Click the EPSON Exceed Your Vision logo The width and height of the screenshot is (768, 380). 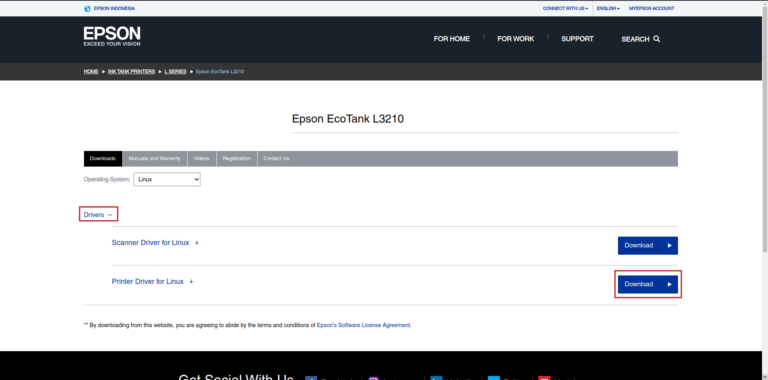(112, 37)
